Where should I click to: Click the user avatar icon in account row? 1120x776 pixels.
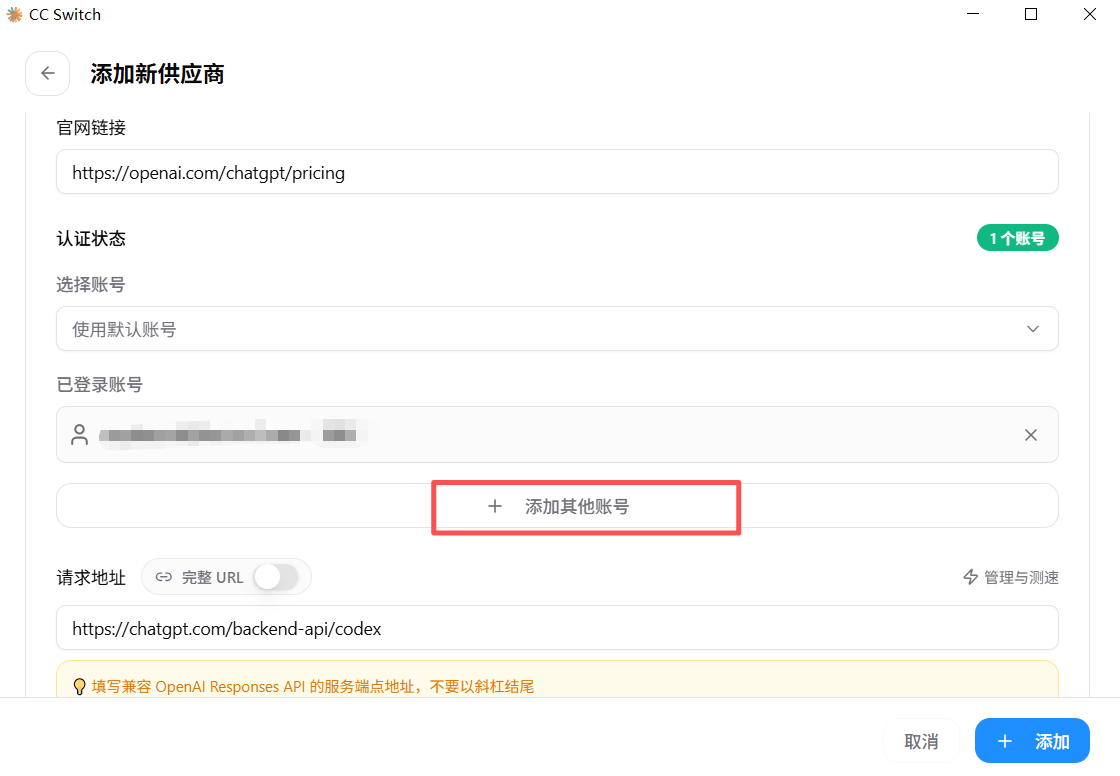(x=79, y=434)
